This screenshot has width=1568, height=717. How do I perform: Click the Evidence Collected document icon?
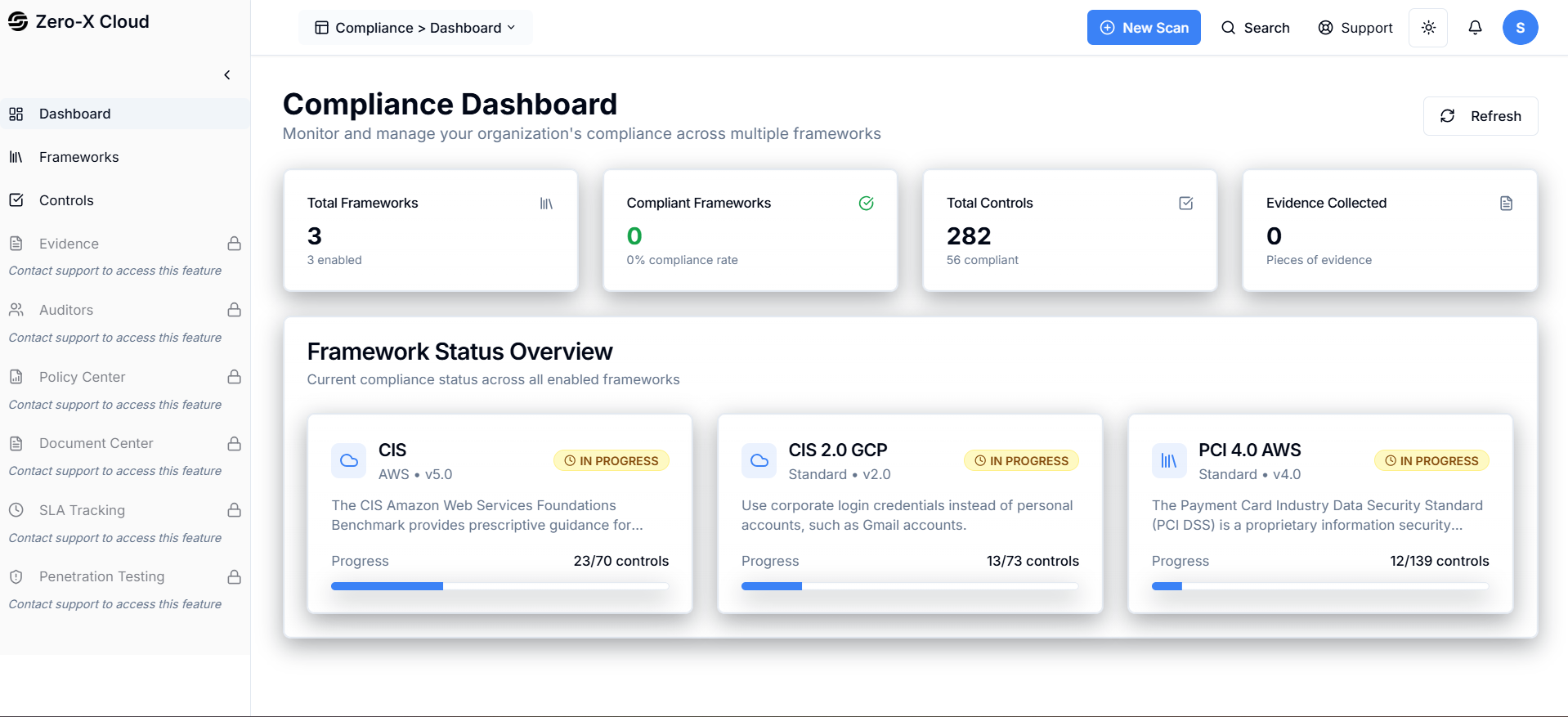pyautogui.click(x=1506, y=204)
